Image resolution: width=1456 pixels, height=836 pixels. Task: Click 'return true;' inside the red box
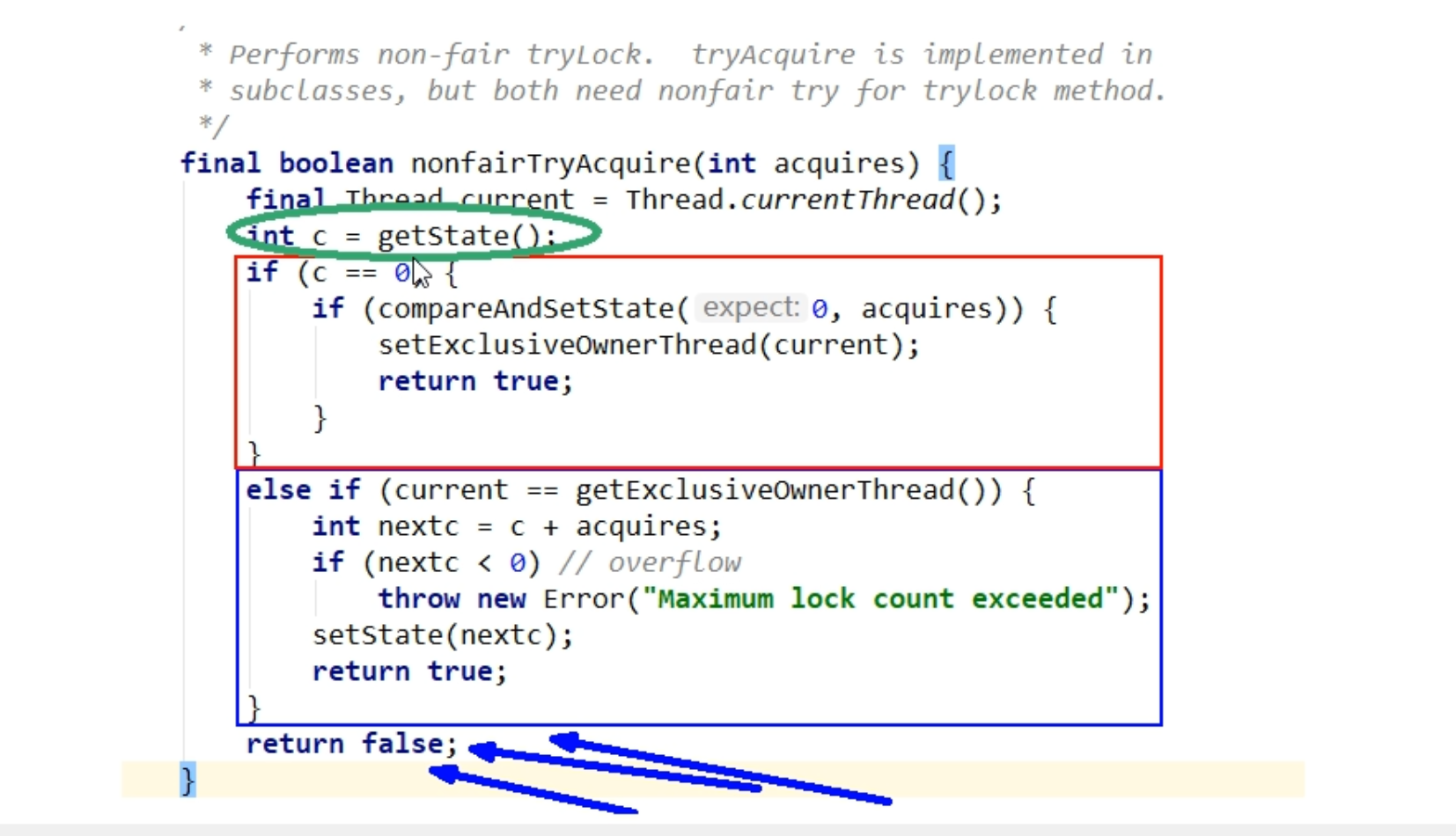(474, 381)
